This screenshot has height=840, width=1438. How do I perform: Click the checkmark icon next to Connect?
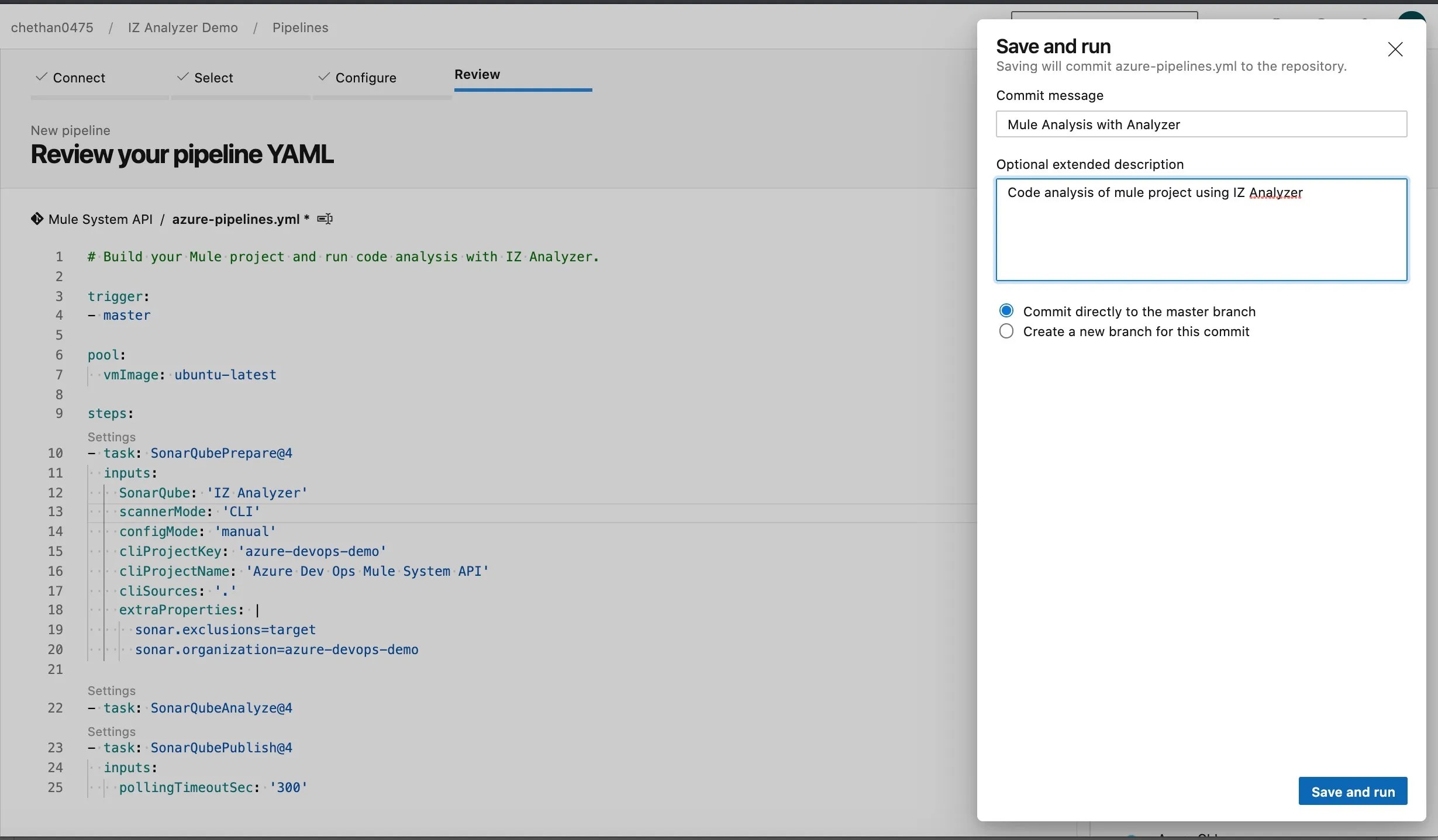[x=41, y=77]
